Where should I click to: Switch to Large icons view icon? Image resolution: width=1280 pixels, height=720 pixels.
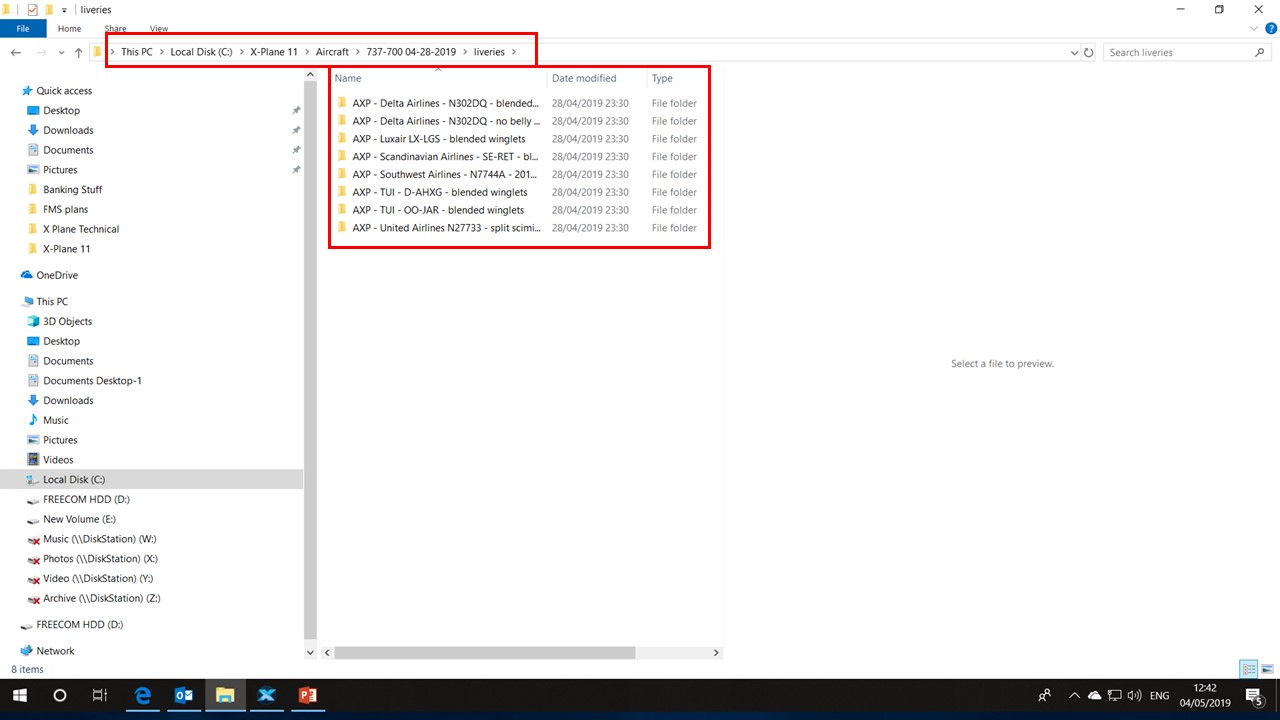coord(1267,669)
